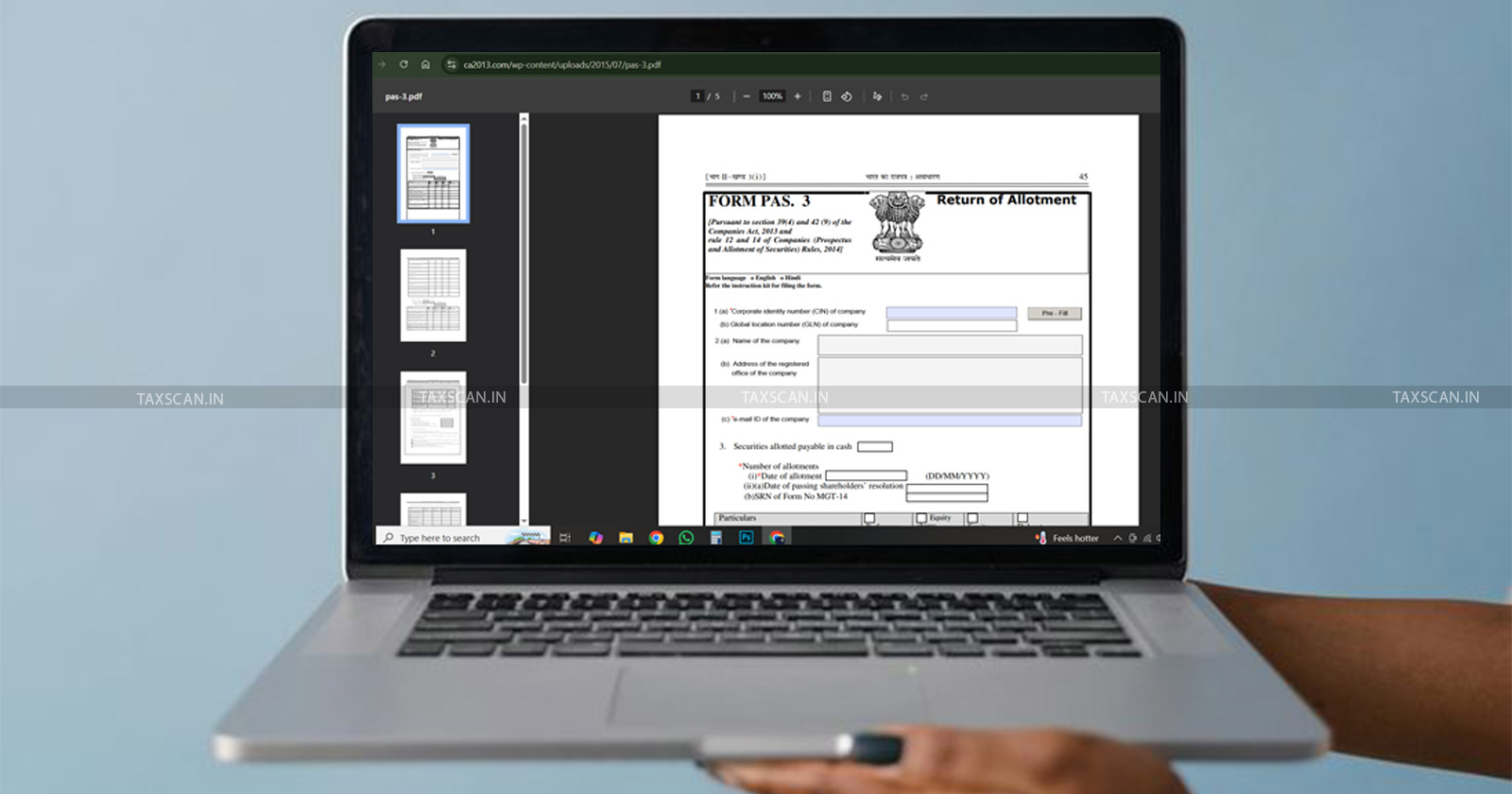Tick first checkbox beside Particulars header
This screenshot has height=794, width=1512.
click(x=869, y=518)
